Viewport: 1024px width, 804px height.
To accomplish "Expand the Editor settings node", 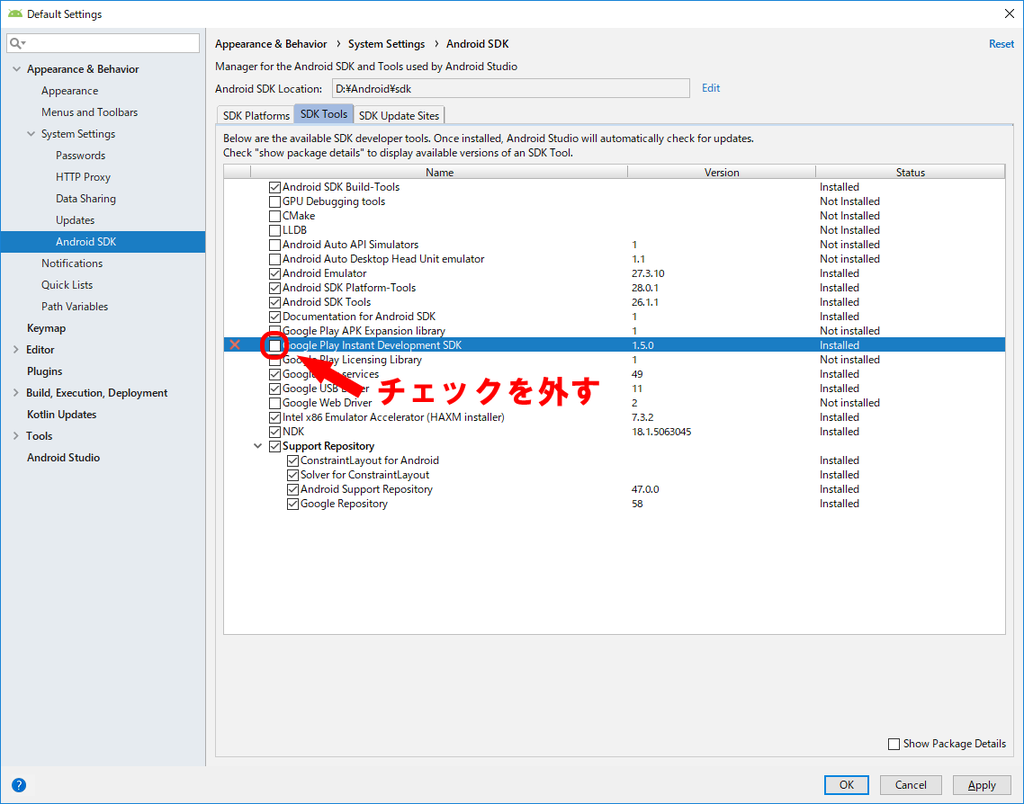I will (16, 349).
